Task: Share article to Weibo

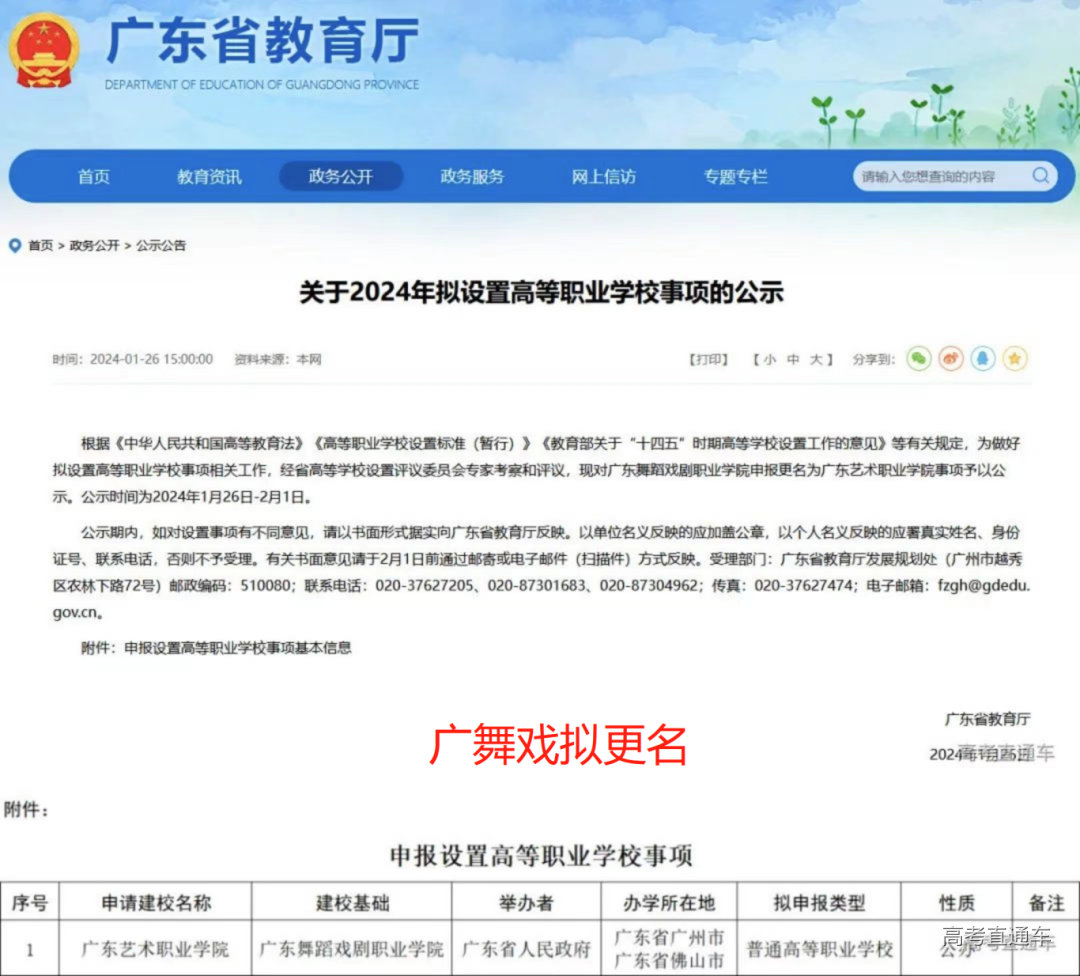Action: 951,359
